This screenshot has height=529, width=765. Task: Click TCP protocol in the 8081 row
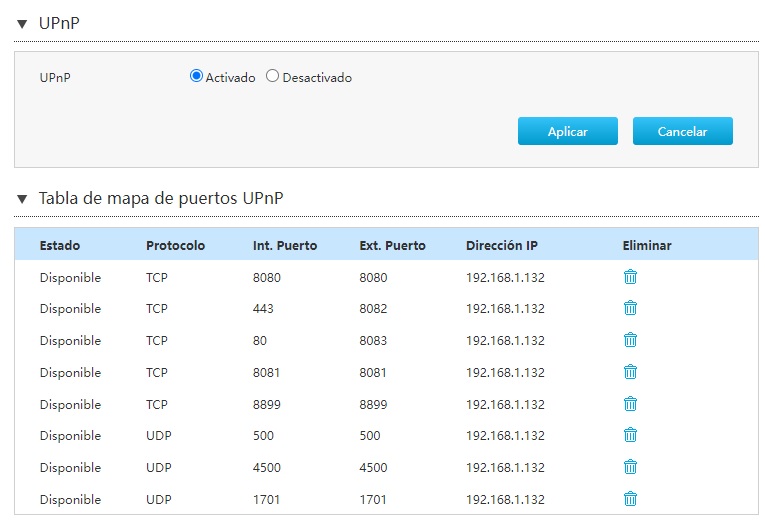pyautogui.click(x=157, y=372)
